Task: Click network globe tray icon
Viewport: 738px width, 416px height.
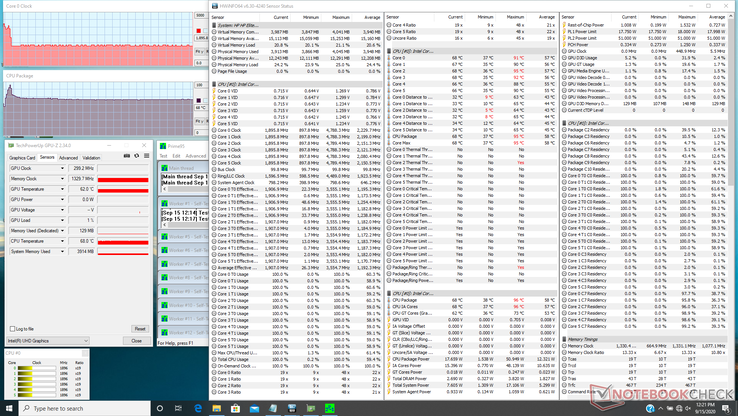Action: (x=679, y=408)
